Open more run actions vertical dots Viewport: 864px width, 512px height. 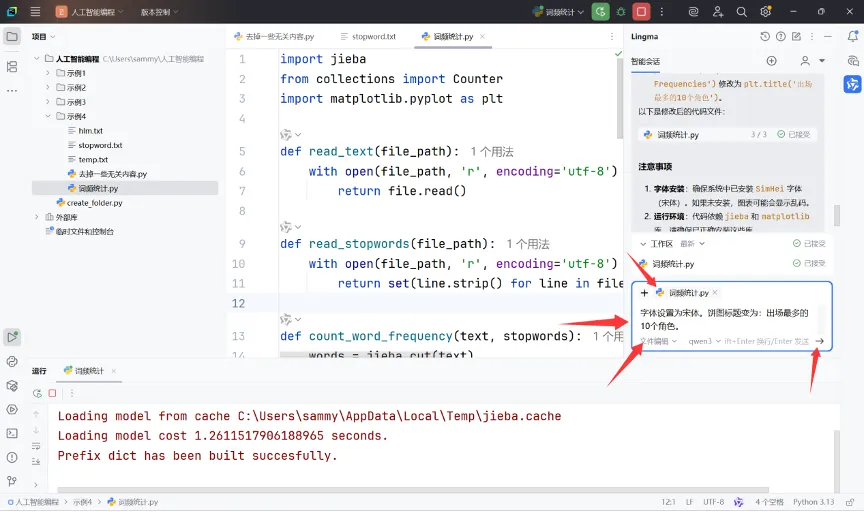coord(662,12)
